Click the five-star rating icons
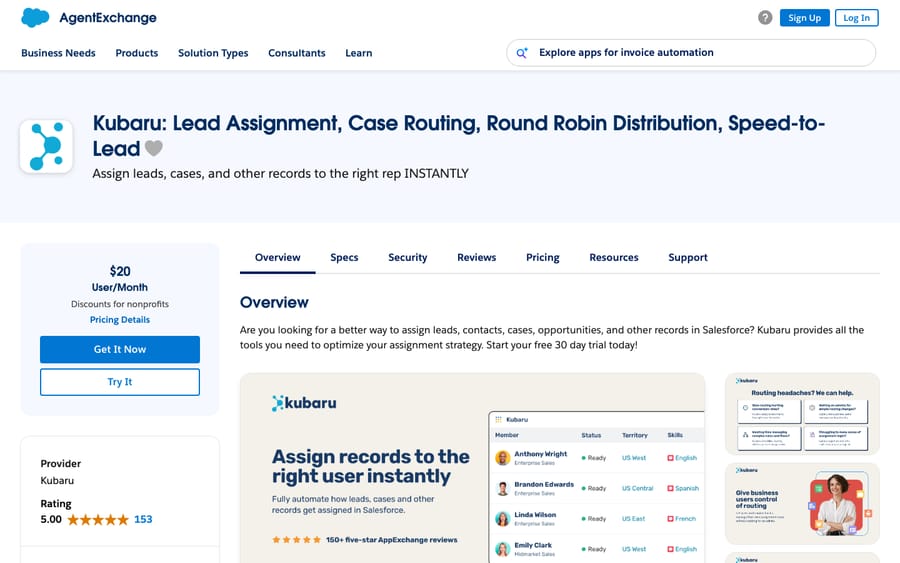The height and width of the screenshot is (563, 900). pos(98,520)
